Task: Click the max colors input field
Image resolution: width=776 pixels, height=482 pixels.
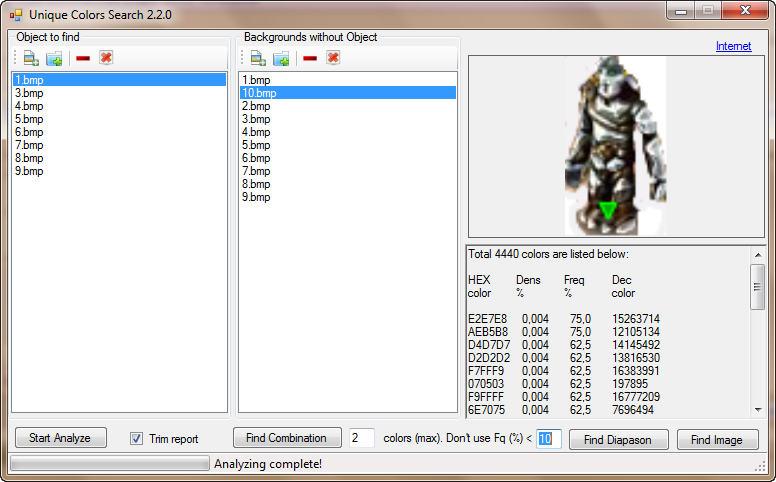Action: coord(361,438)
